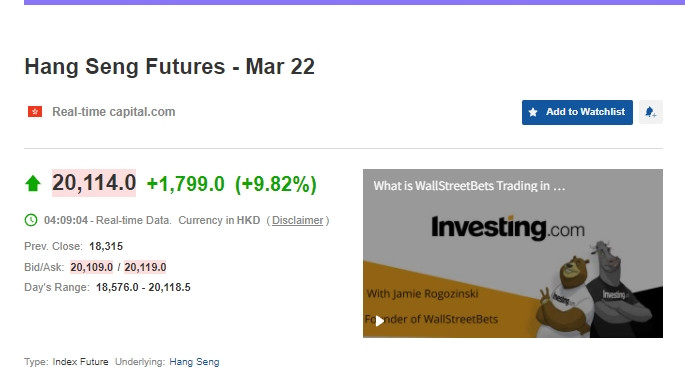Open the Hang Seng underlying link
The width and height of the screenshot is (685, 367).
194,362
